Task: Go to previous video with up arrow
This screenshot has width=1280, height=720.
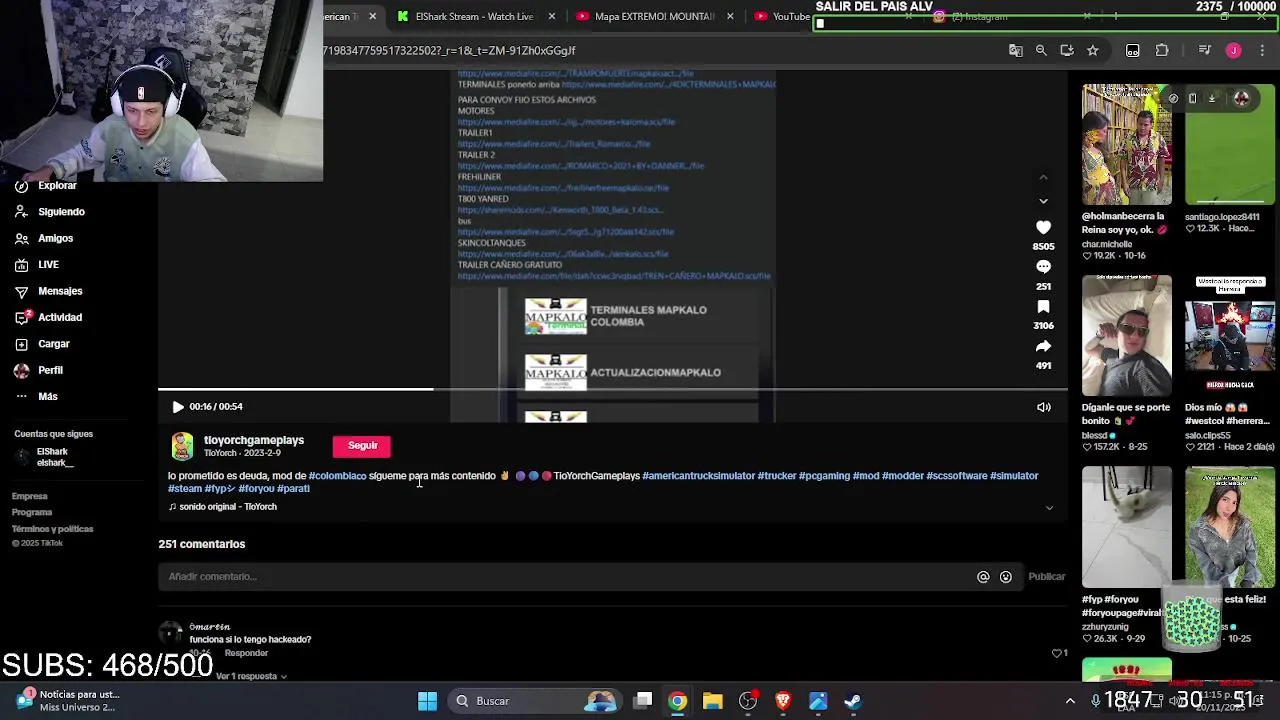Action: (x=1043, y=178)
